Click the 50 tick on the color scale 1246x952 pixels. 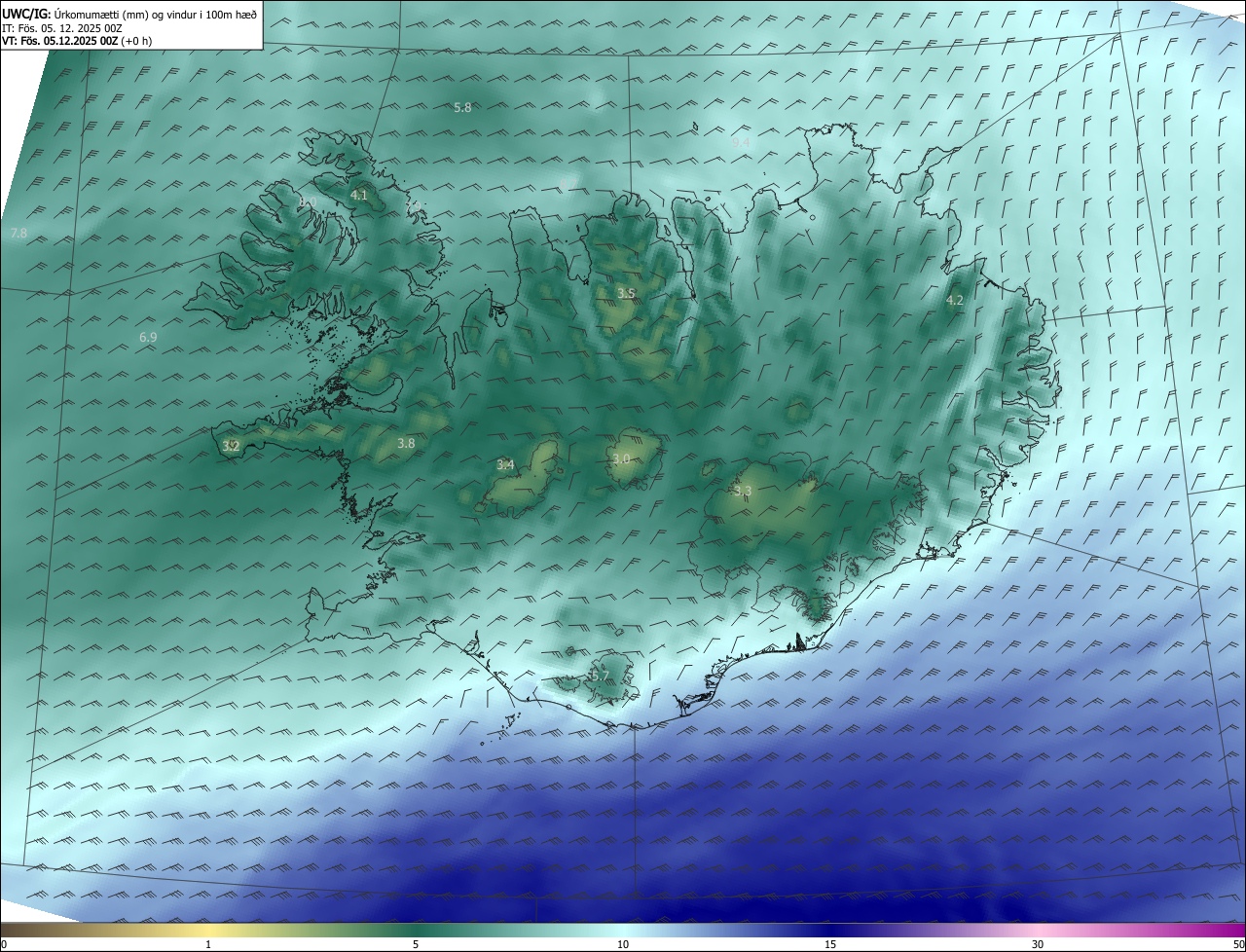coord(1238,944)
